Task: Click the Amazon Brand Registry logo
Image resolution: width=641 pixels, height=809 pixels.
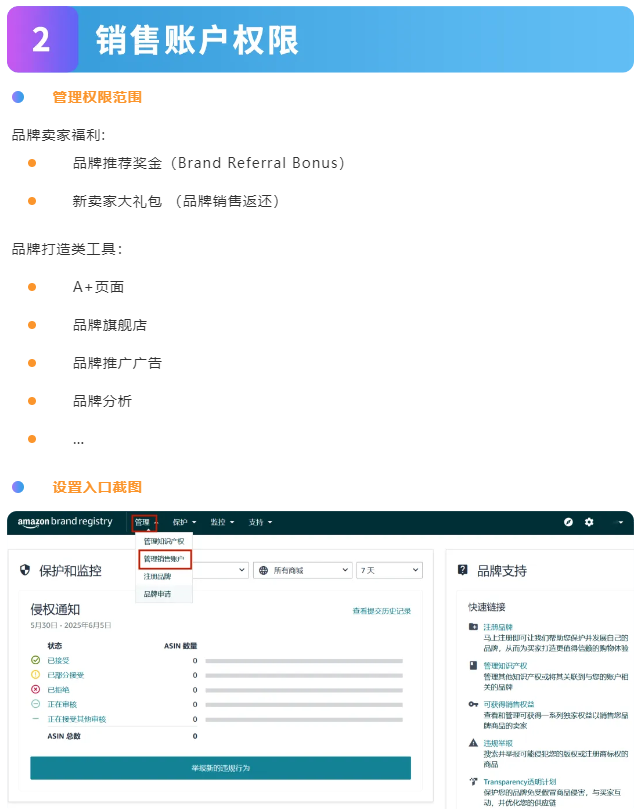Action: tap(66, 522)
